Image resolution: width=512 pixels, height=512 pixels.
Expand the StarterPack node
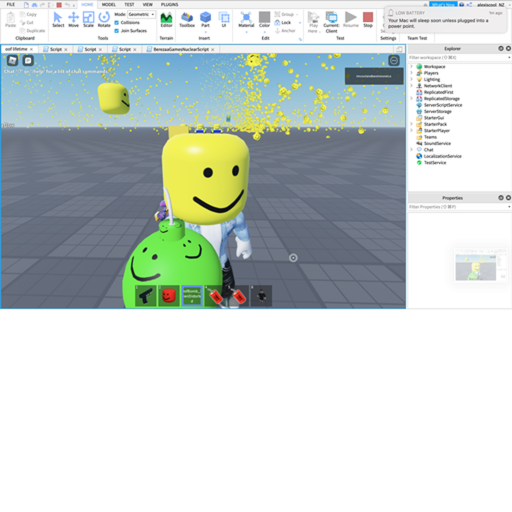pos(411,124)
